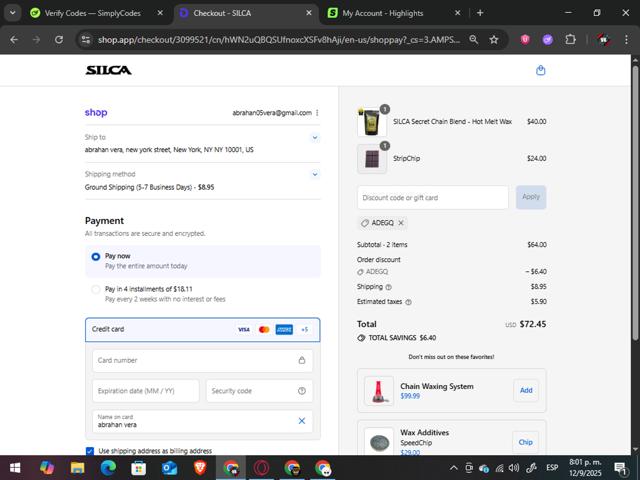The image size is (640, 480).
Task: Open Microsoft Edge from taskbar
Action: coord(108,468)
